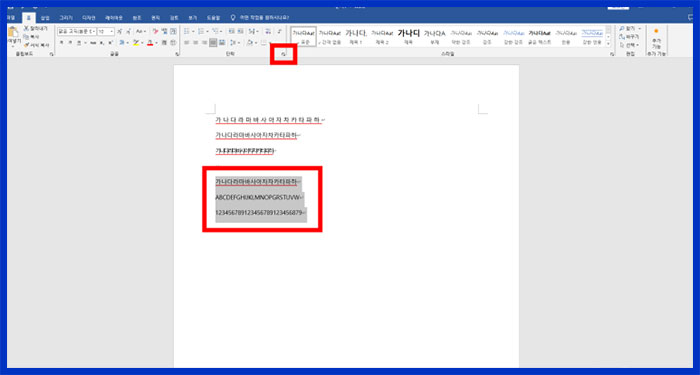The image size is (700, 375).
Task: Open the line spacing dropdown
Action: tap(239, 42)
